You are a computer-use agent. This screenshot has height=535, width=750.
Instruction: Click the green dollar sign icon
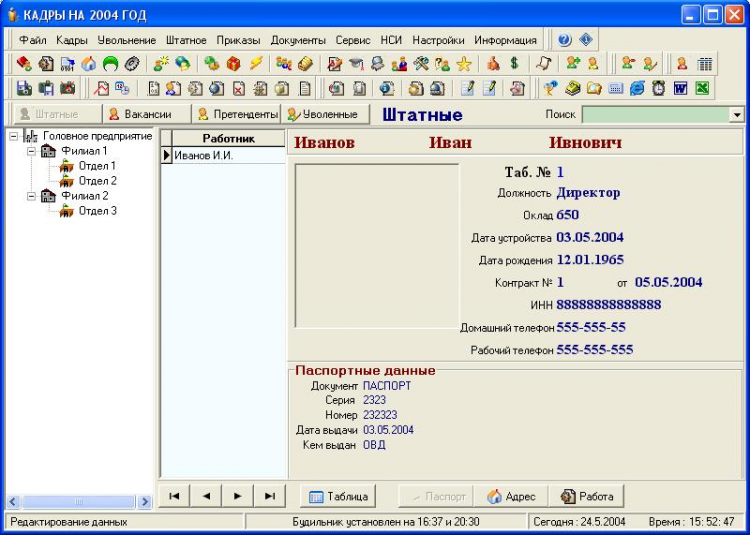515,64
